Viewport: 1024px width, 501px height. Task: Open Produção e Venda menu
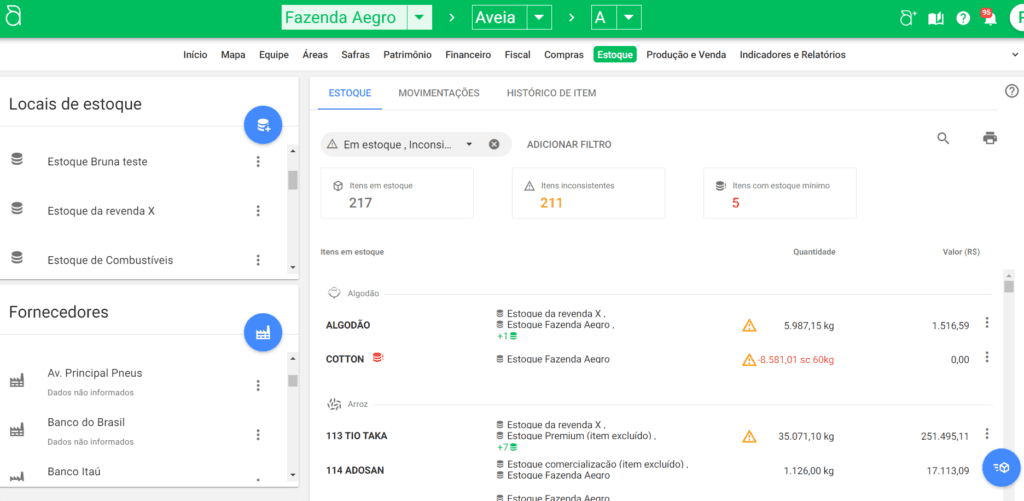(686, 55)
